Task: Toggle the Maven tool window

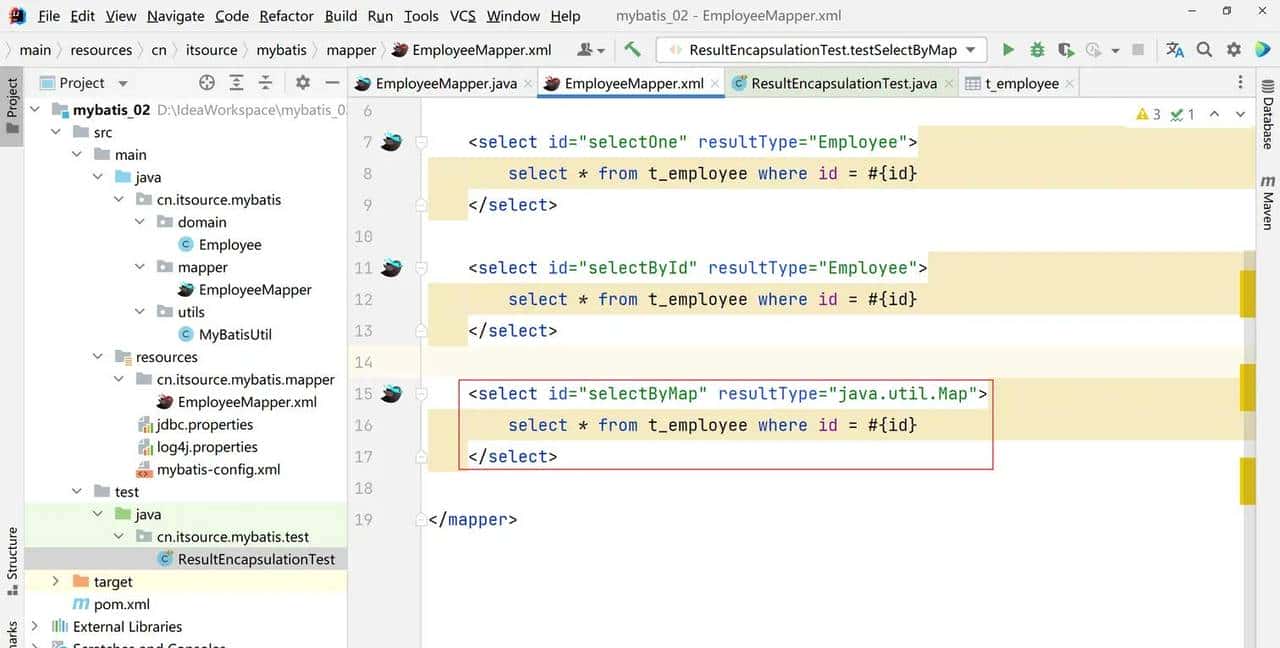Action: 1268,203
